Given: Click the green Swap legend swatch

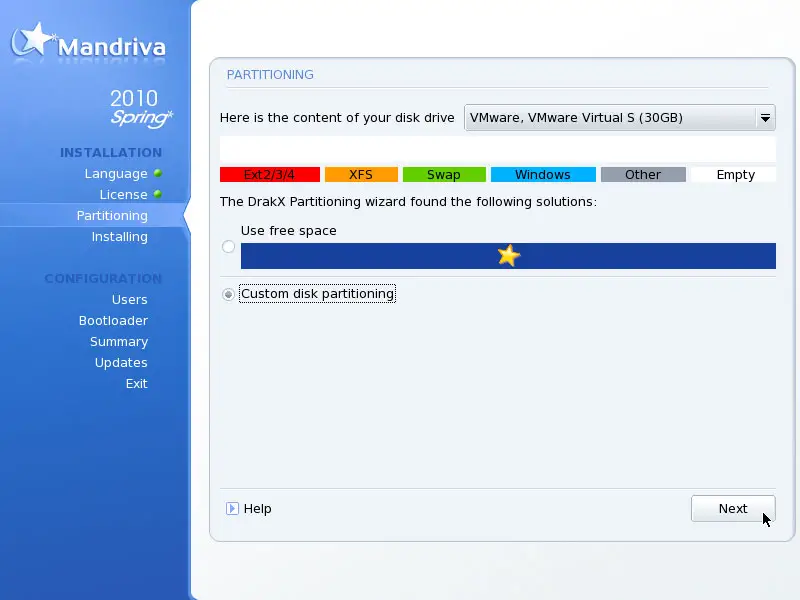Looking at the screenshot, I should (444, 174).
